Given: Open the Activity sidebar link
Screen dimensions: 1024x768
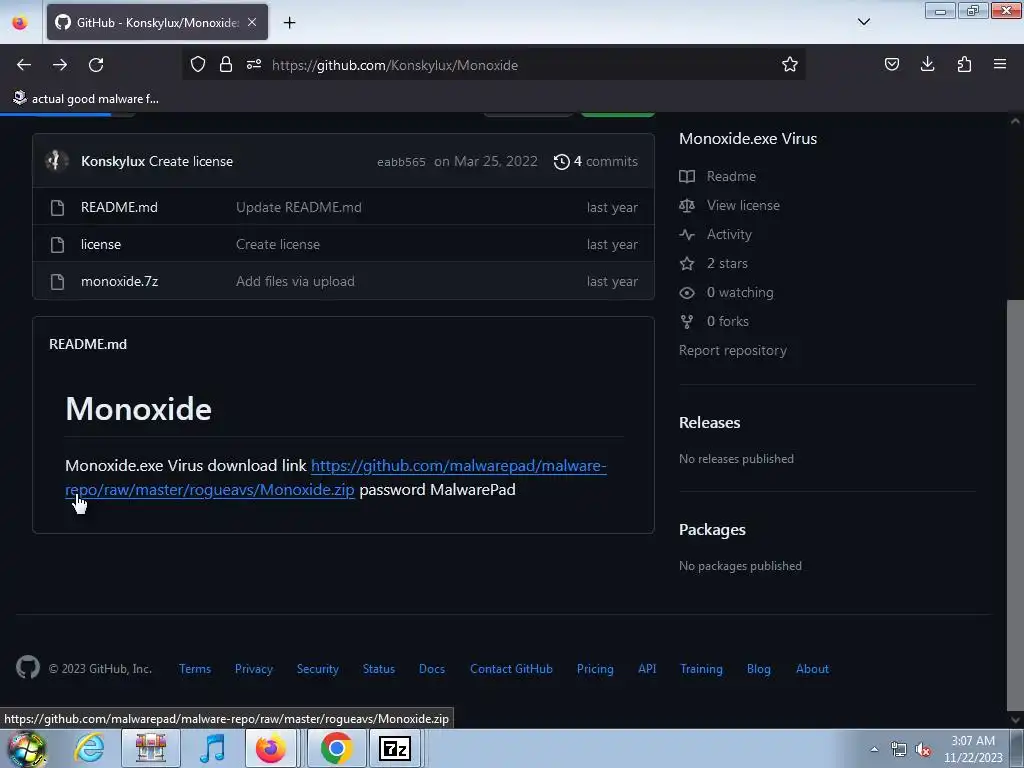Looking at the screenshot, I should 729,234.
